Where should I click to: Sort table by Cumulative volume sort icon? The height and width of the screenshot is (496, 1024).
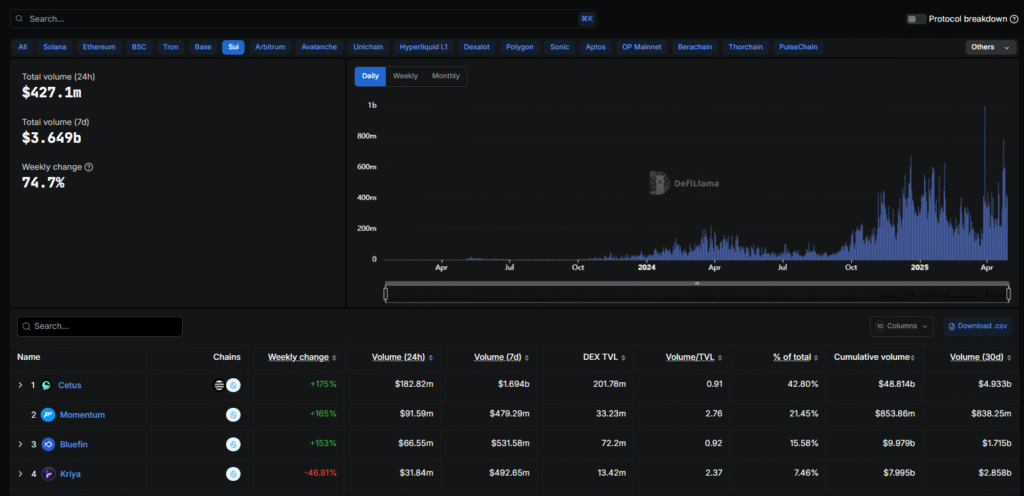[x=914, y=357]
